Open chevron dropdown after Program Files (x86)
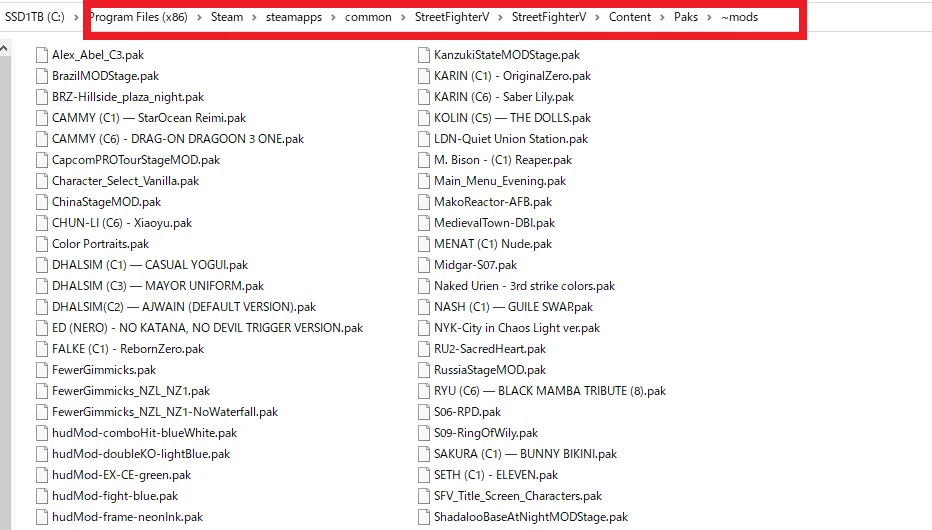932x530 pixels. 199,17
